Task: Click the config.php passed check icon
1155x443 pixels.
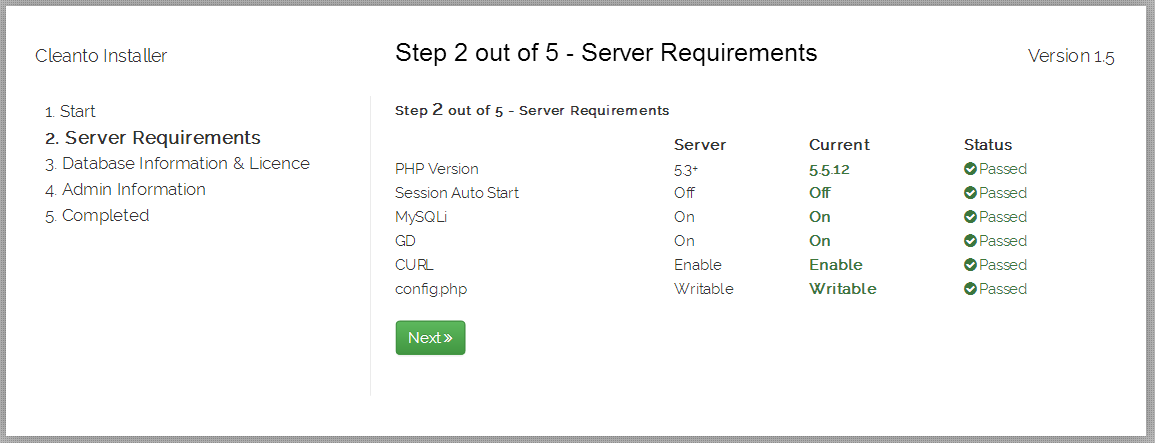Action: [x=970, y=289]
